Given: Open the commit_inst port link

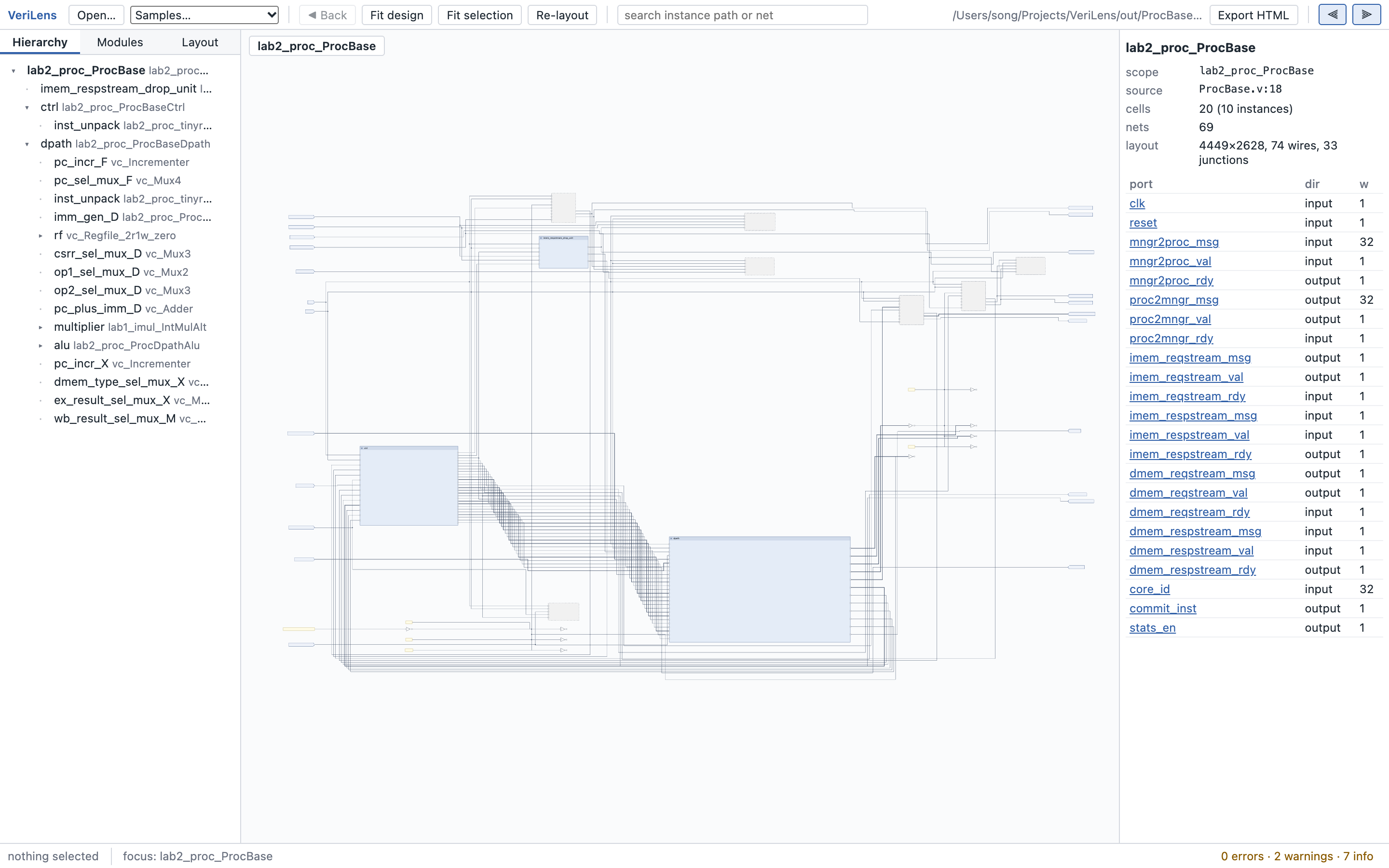Looking at the screenshot, I should tap(1162, 608).
